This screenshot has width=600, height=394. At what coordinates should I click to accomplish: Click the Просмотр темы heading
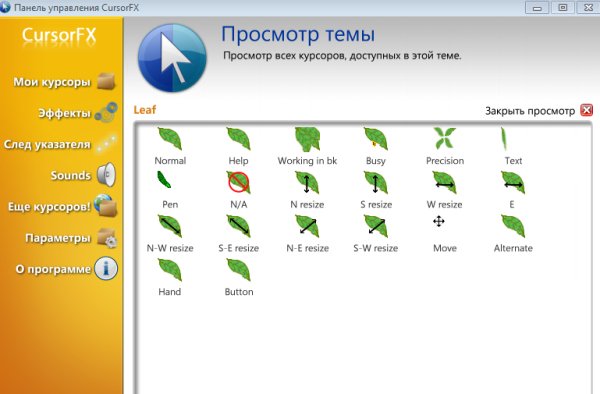pyautogui.click(x=298, y=34)
